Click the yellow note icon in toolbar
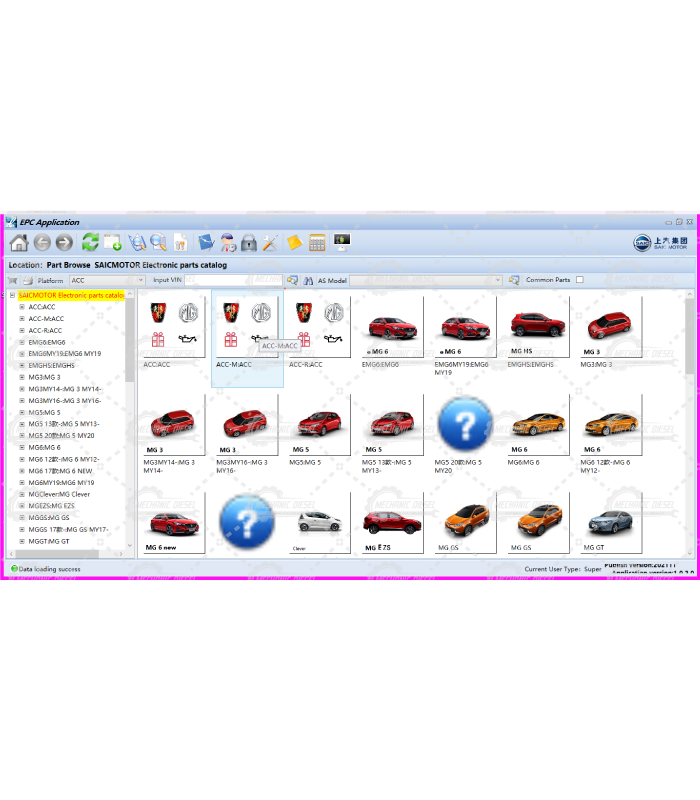The width and height of the screenshot is (700, 800). pyautogui.click(x=294, y=243)
